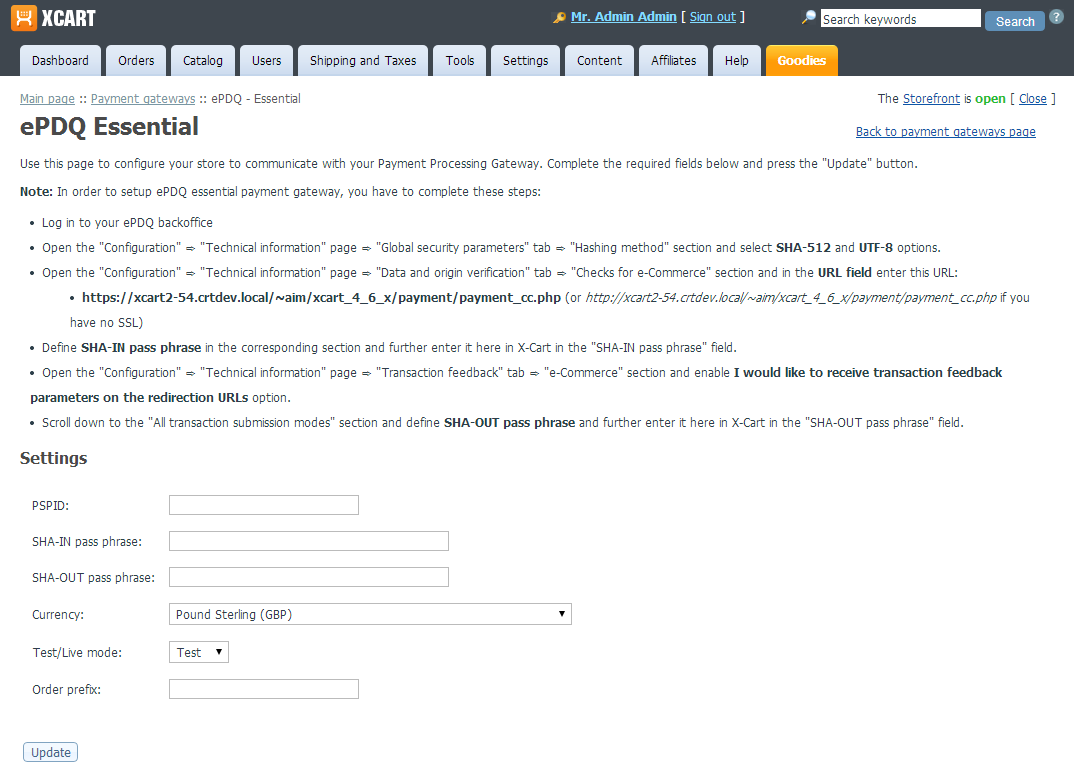Open the Storefront link

pos(931,99)
